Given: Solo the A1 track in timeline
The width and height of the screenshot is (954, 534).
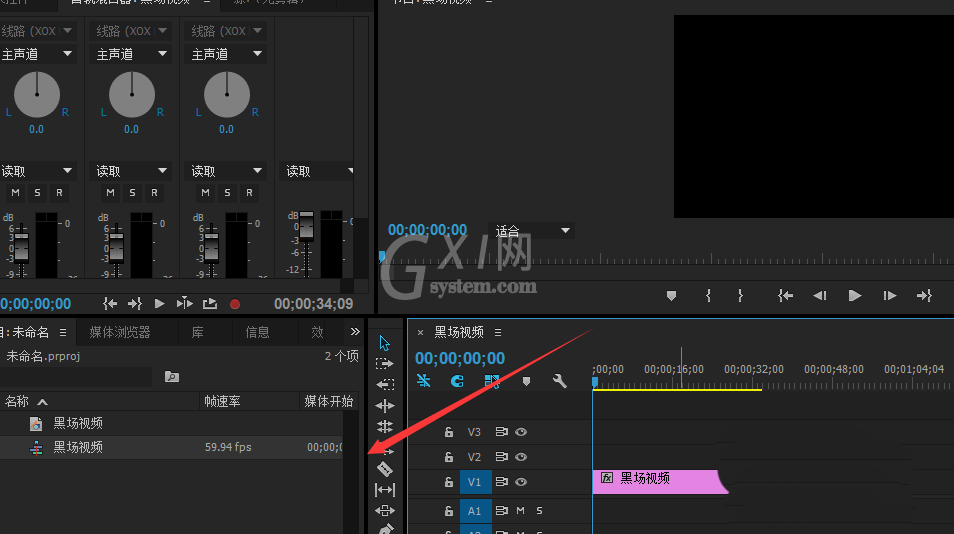Looking at the screenshot, I should click(x=539, y=511).
